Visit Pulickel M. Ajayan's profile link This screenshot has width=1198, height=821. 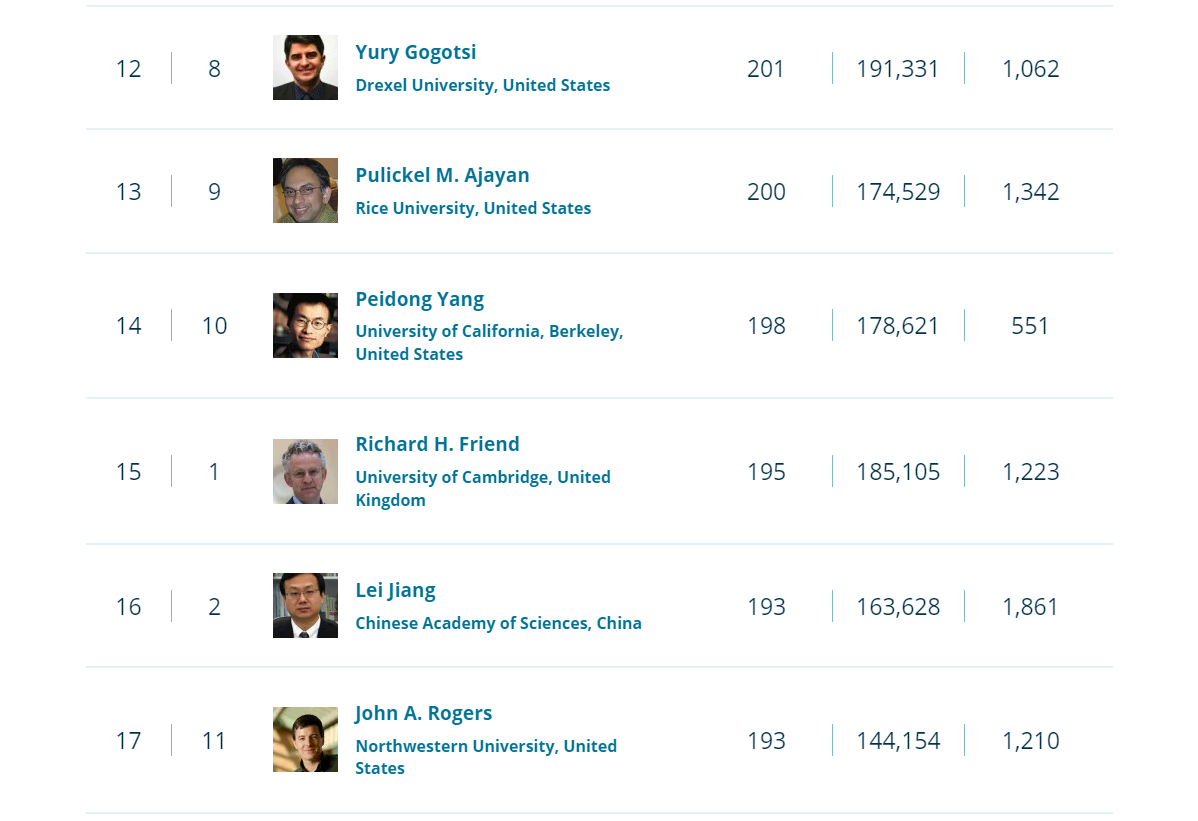[x=442, y=175]
